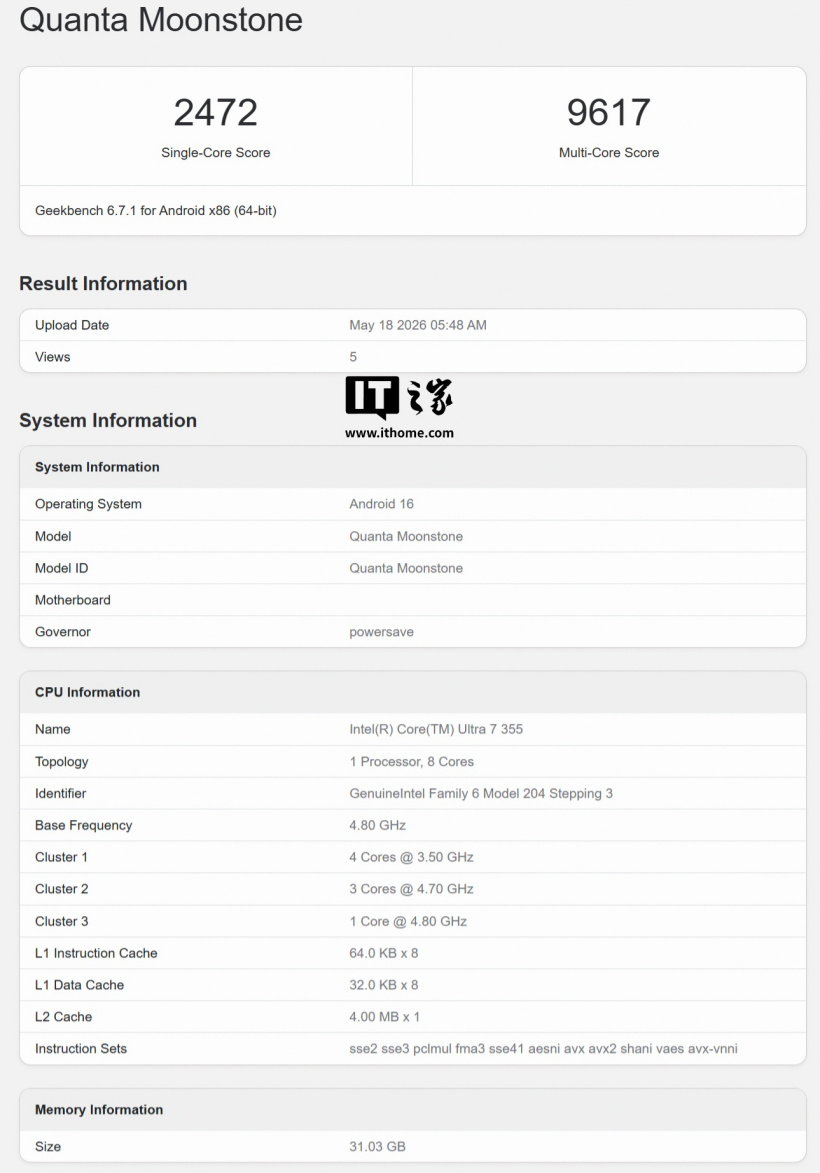Click the Model ID label

61,568
